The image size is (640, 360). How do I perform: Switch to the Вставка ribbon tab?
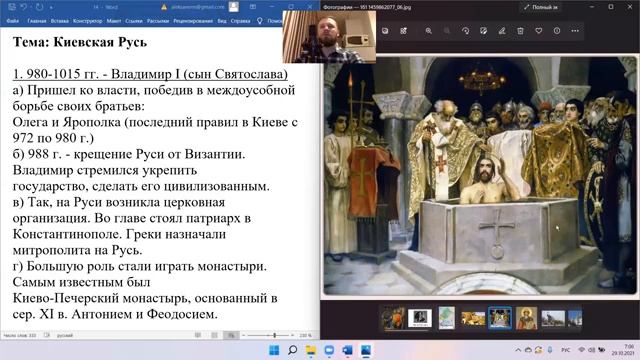(60, 21)
